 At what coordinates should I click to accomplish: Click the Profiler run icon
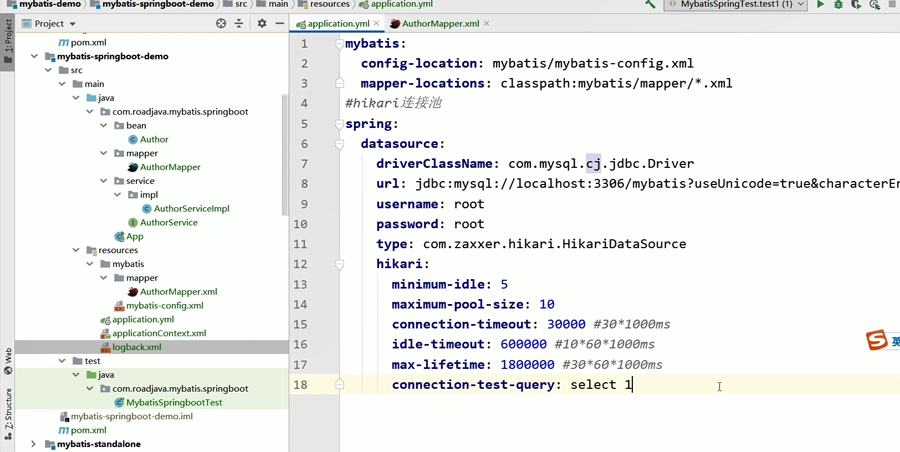pyautogui.click(x=874, y=4)
